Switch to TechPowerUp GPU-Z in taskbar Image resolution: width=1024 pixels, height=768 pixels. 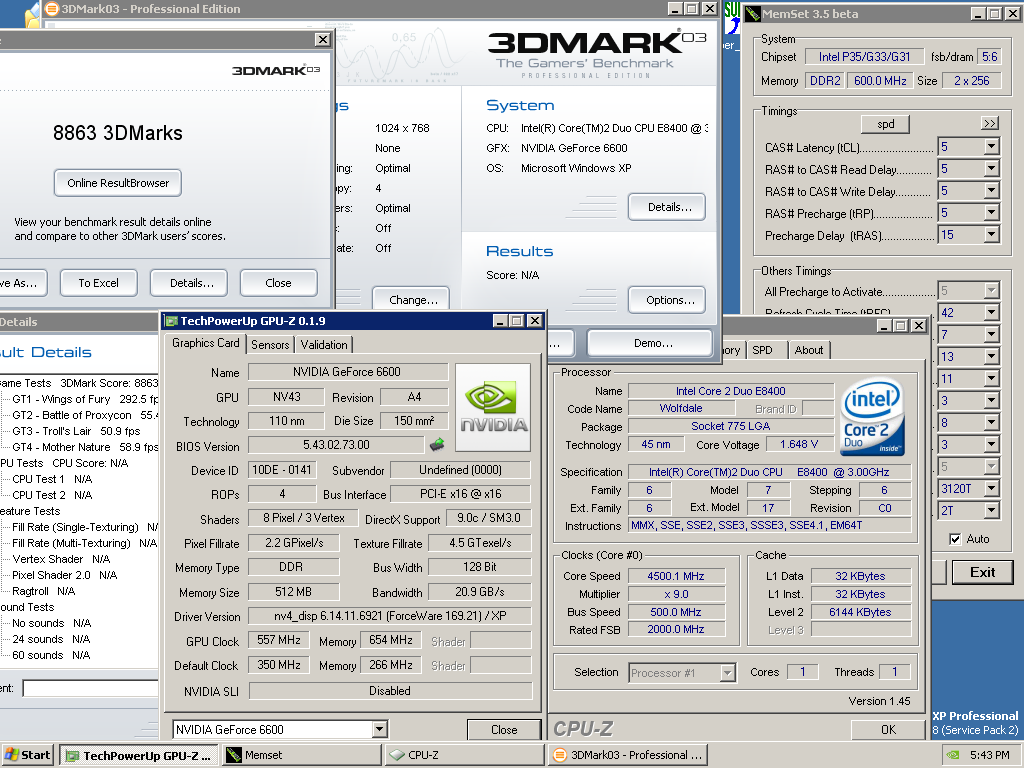point(138,756)
